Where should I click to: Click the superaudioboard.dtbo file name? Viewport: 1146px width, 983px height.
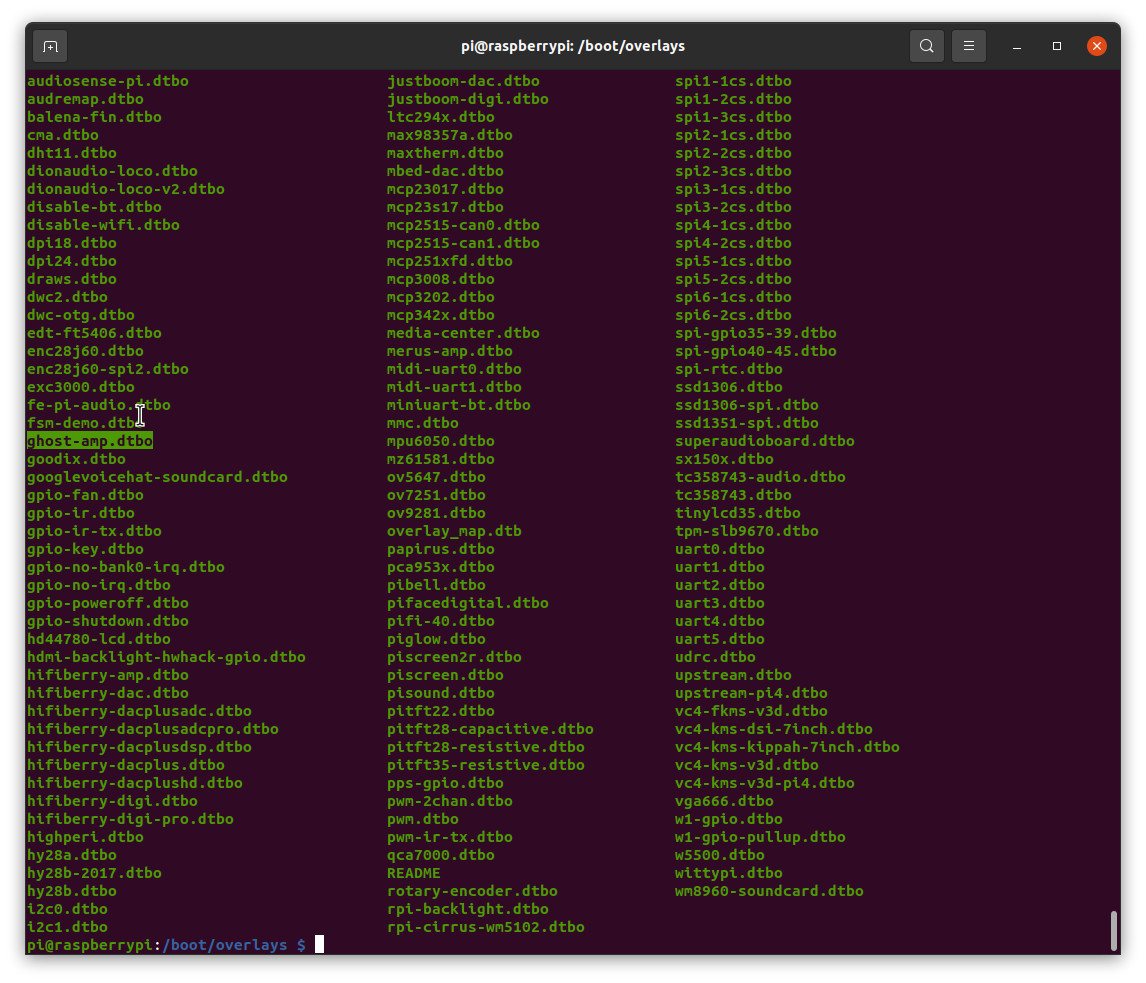tap(764, 441)
